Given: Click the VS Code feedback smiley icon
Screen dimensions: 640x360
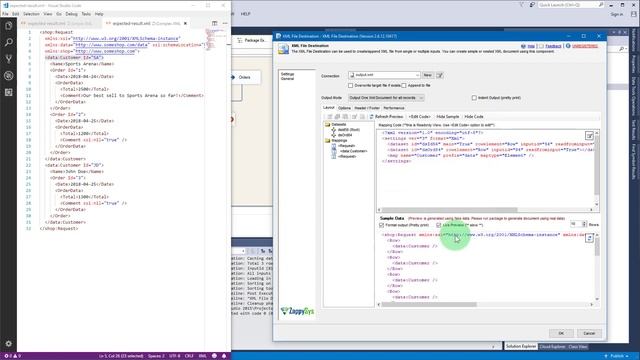Looking at the screenshot, I should pyautogui.click(x=214, y=356).
